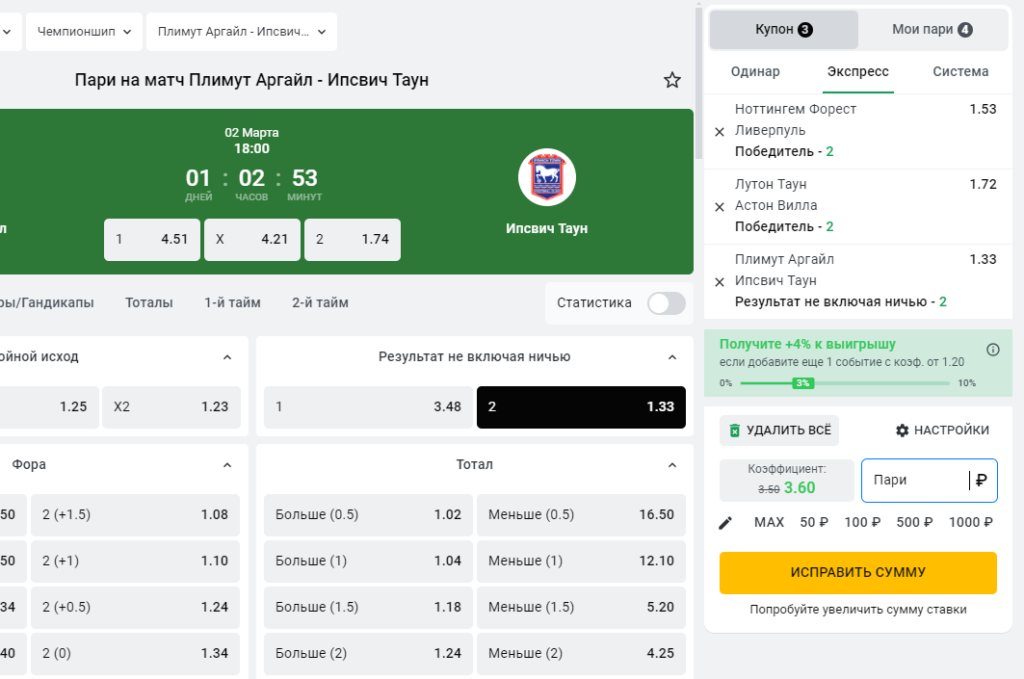Select draw-no-bet outcome 1 at 3.48

368,407
